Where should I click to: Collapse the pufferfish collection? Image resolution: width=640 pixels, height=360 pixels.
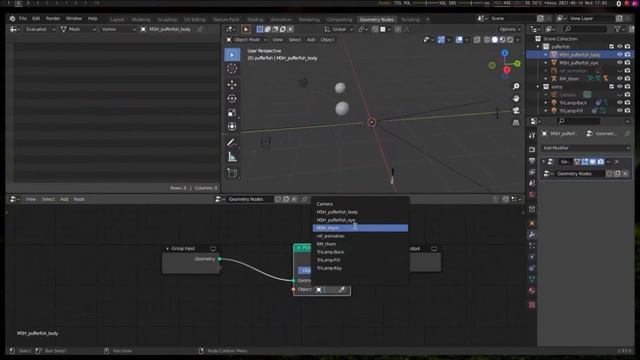click(x=538, y=47)
